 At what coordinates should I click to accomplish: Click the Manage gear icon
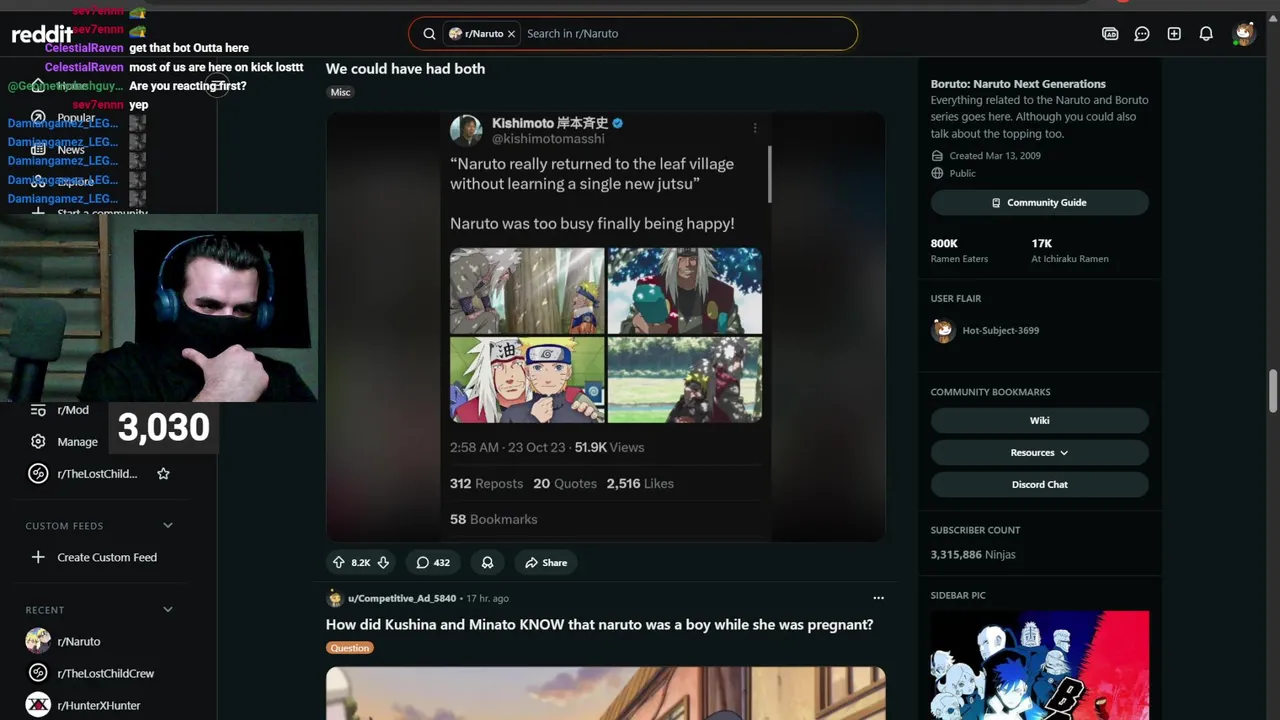[x=38, y=441]
